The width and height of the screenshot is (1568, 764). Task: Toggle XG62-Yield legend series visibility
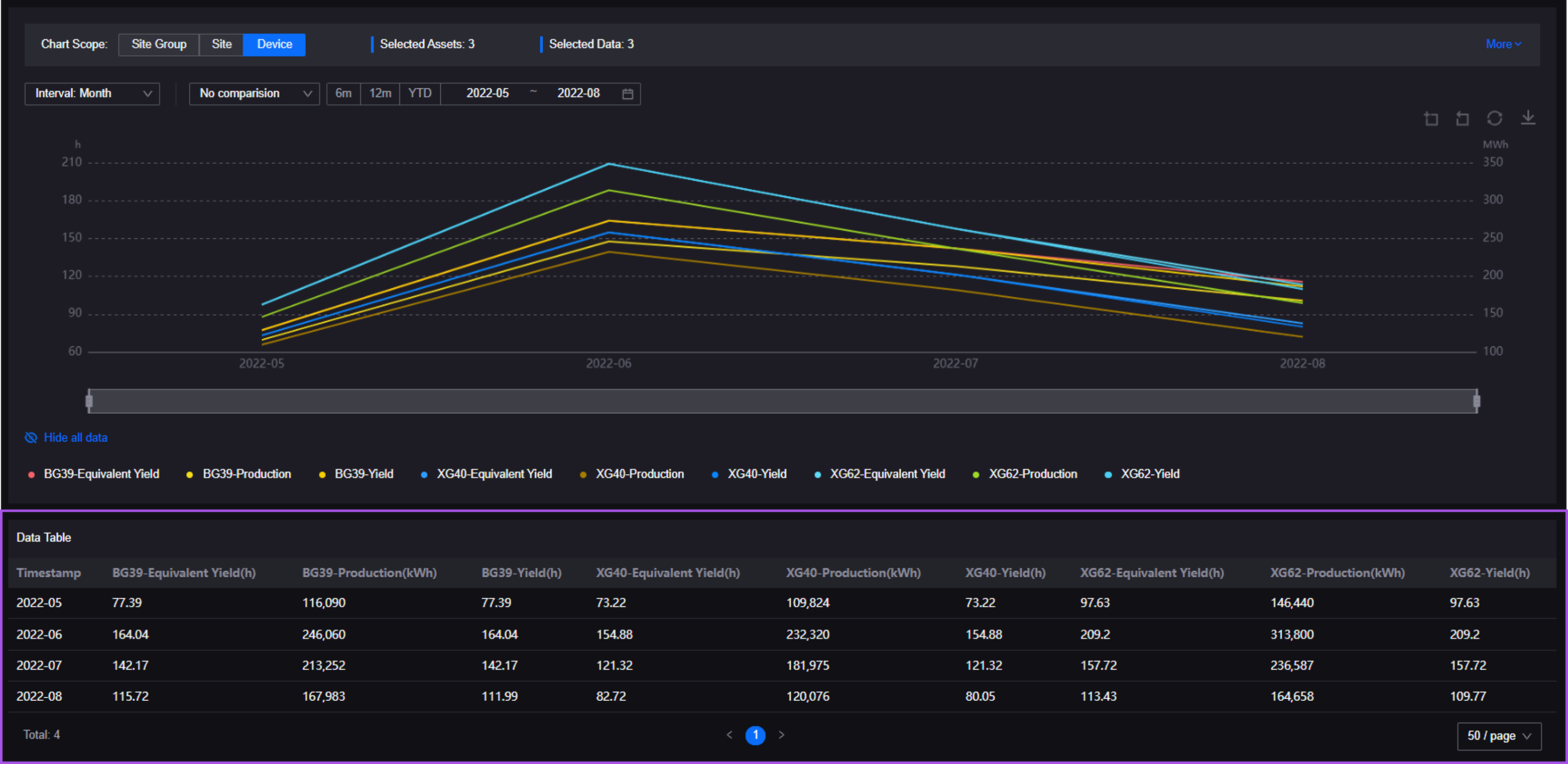[1149, 474]
